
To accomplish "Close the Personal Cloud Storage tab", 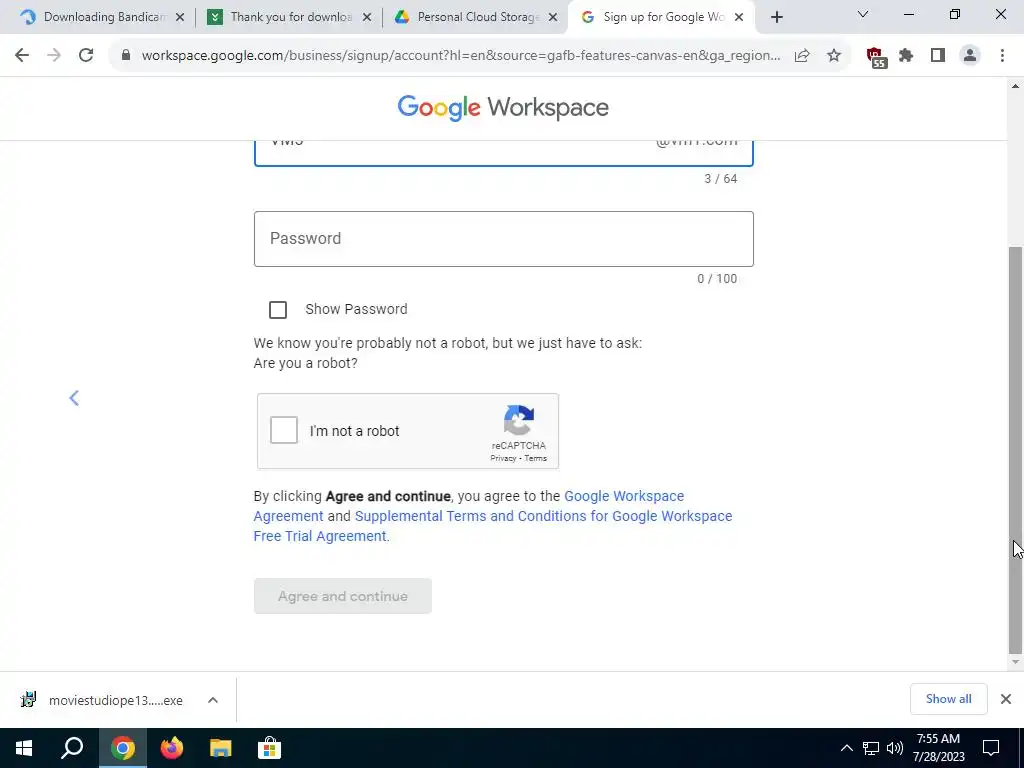I will [553, 17].
